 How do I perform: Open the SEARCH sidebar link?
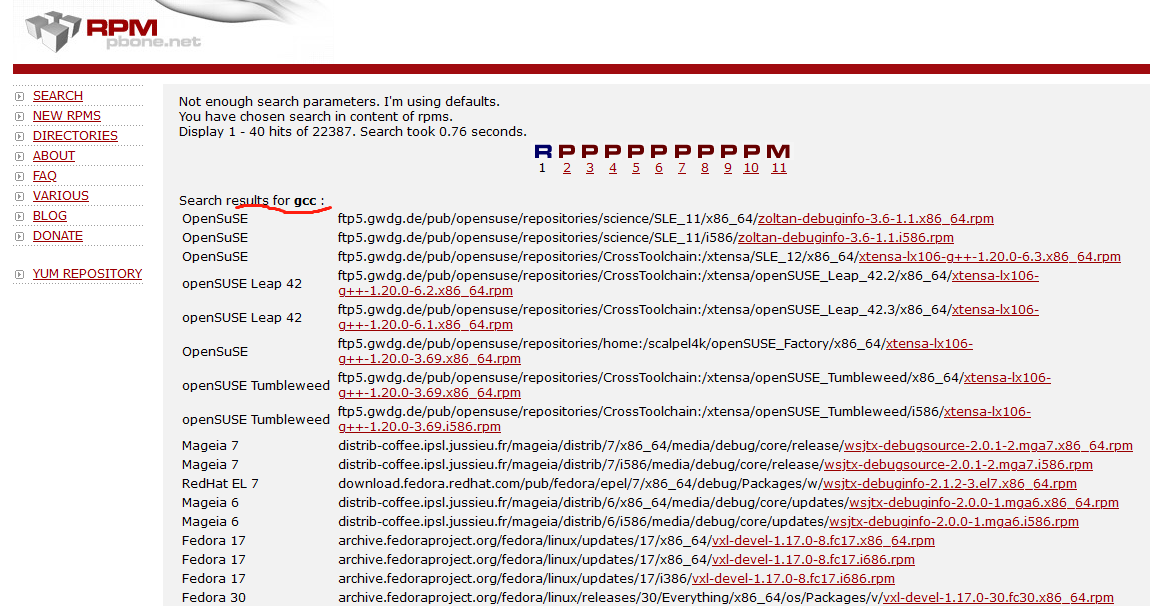pos(57,96)
